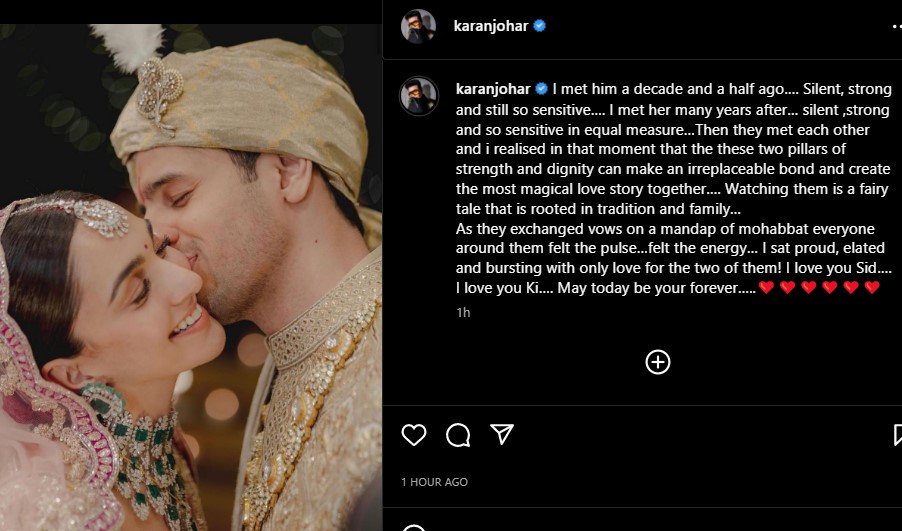The height and width of the screenshot is (531, 902).
Task: Click the "1h" timestamp under the caption
Action: [462, 312]
